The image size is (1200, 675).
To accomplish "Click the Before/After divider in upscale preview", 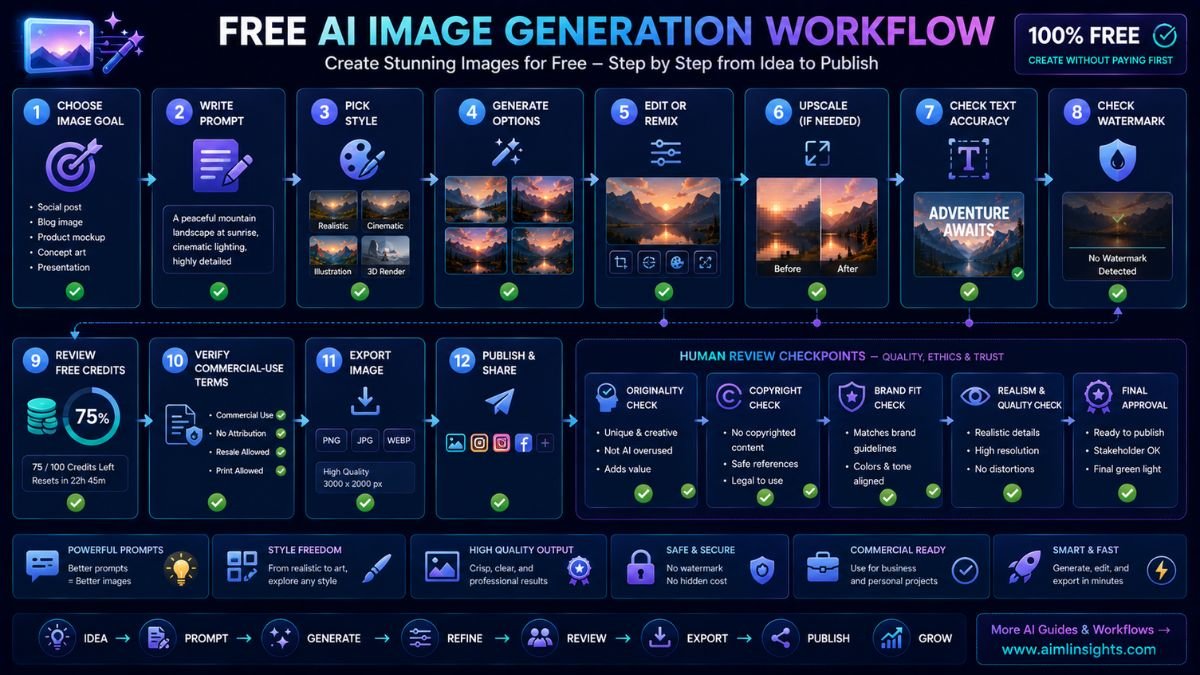I will click(820, 227).
